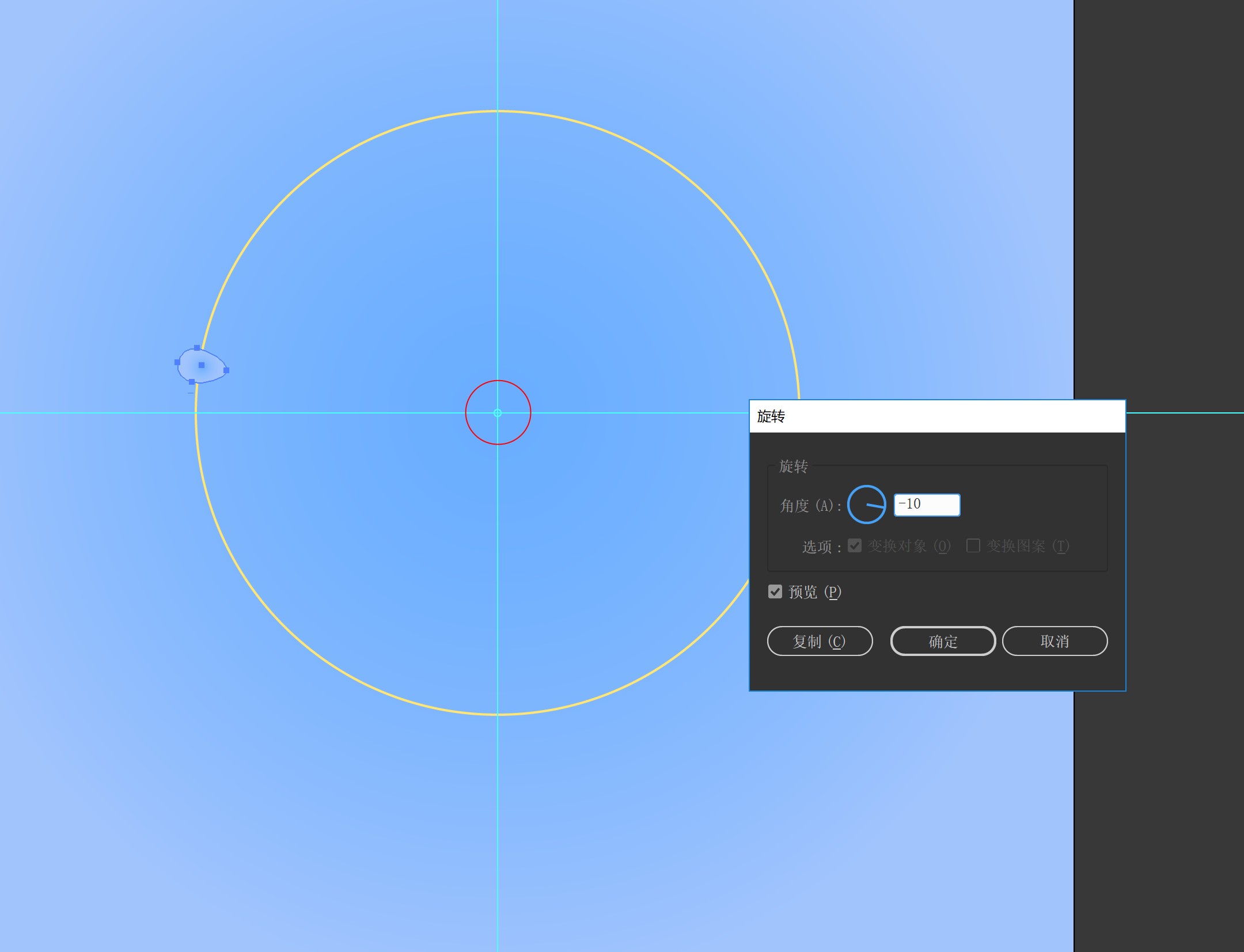The image size is (1244, 952).
Task: Click the left anchor point of blob
Action: 177,362
